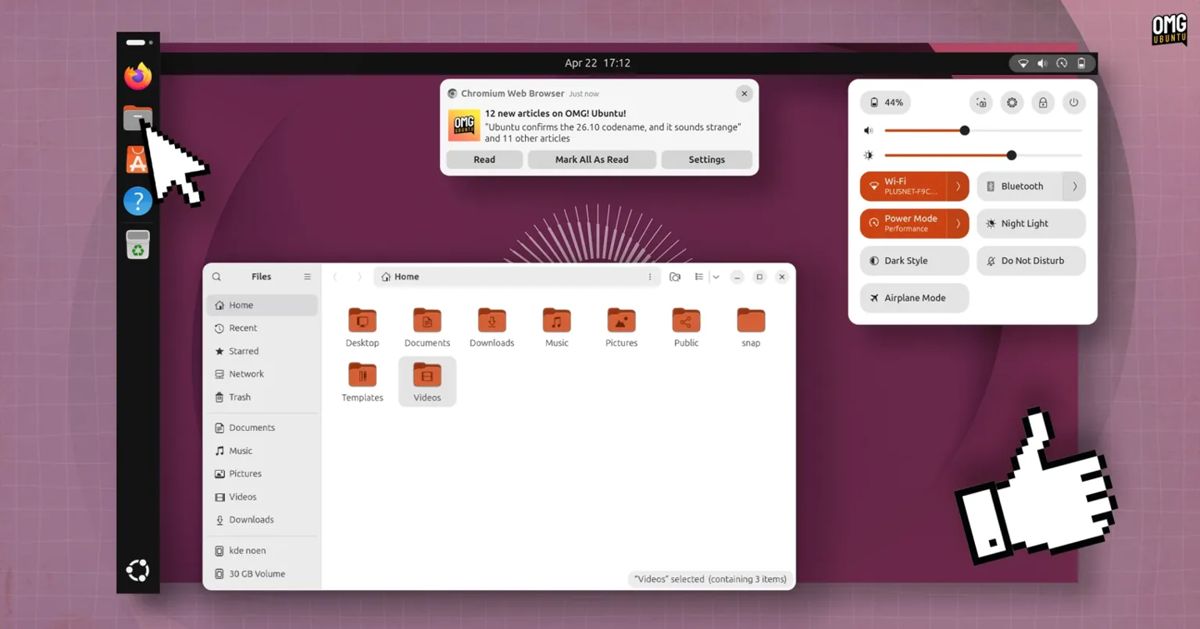Click Mark All As Read in the notification
Image resolution: width=1200 pixels, height=629 pixels.
(x=592, y=159)
